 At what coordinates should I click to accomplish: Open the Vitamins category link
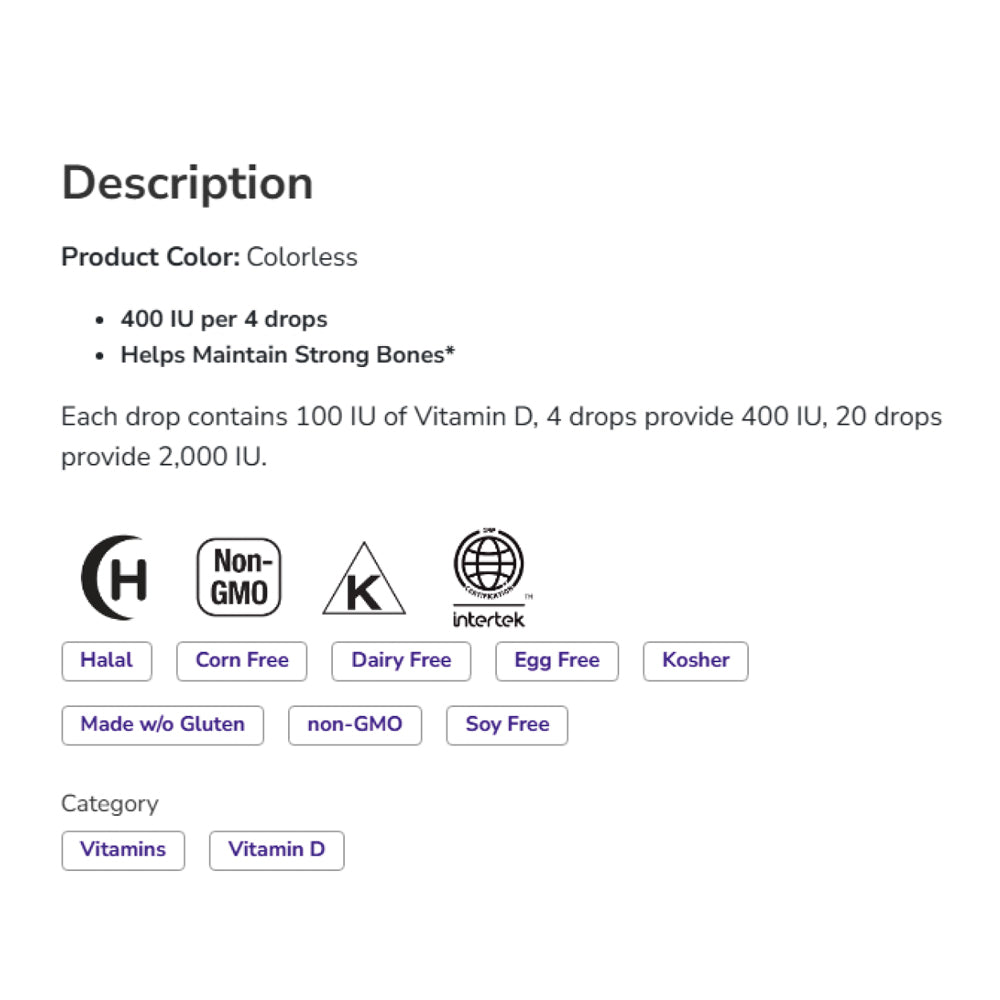tap(123, 850)
